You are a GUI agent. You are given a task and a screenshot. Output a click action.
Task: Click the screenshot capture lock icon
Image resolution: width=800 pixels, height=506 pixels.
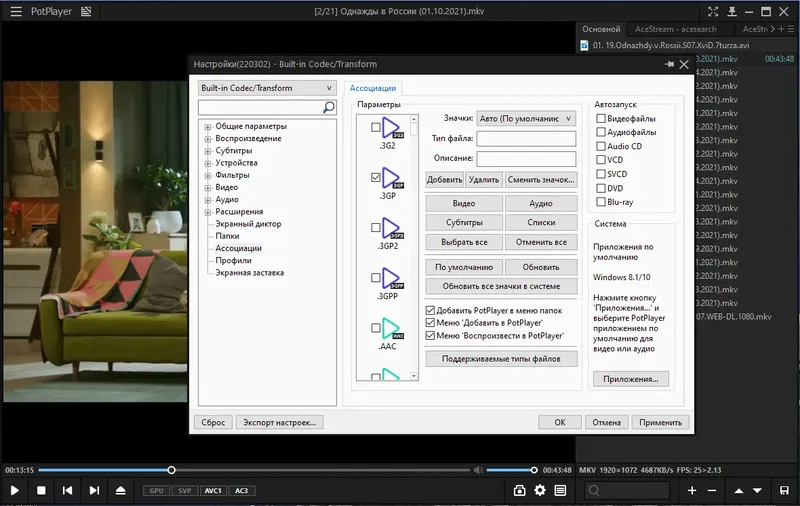519,490
